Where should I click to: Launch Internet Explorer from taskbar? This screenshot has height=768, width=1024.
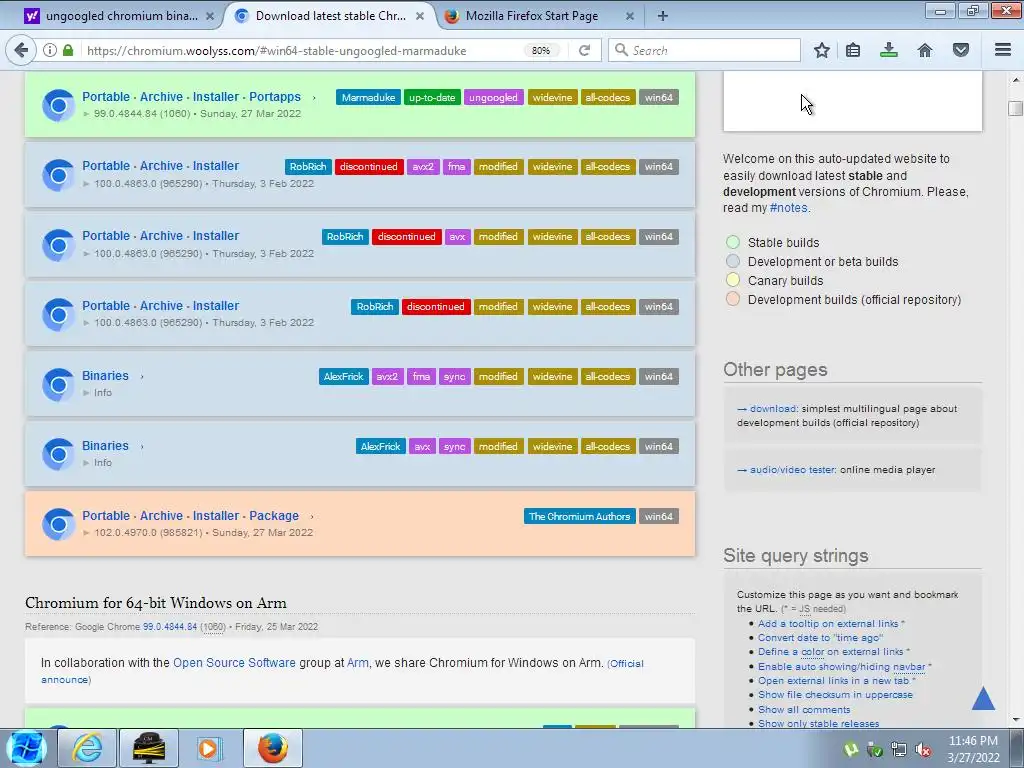point(87,748)
